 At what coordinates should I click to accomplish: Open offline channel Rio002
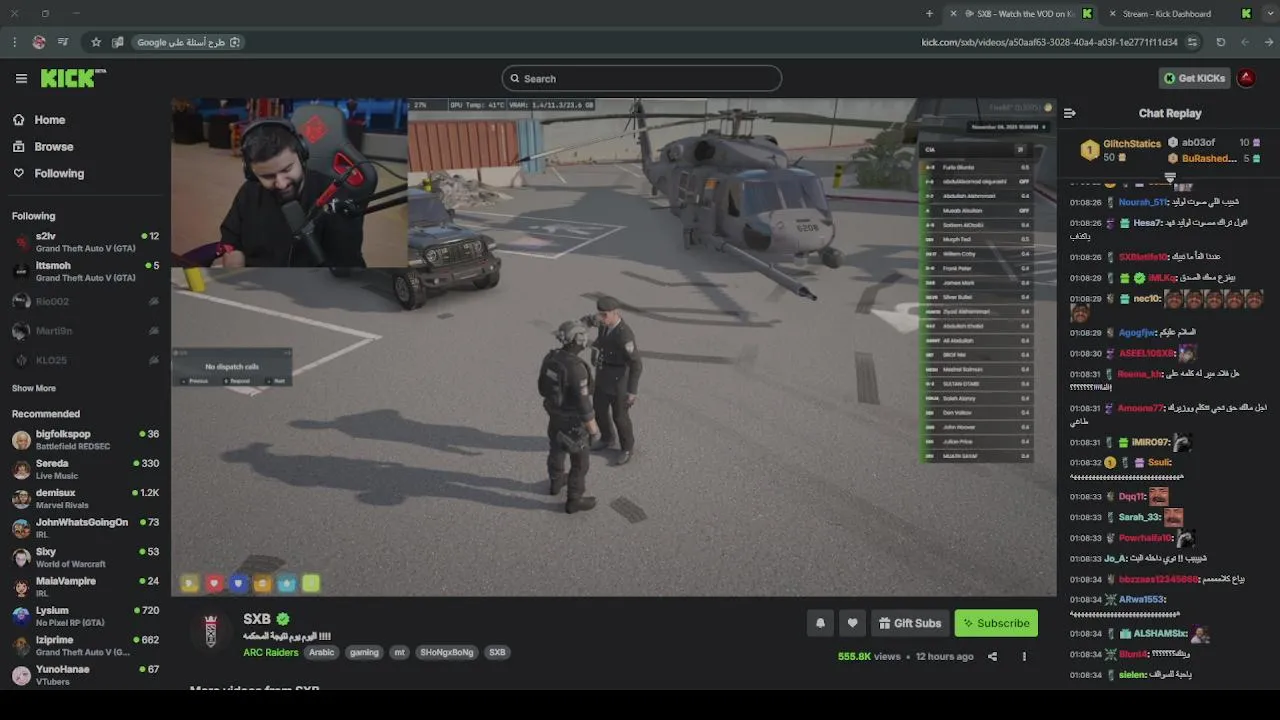[x=85, y=301]
